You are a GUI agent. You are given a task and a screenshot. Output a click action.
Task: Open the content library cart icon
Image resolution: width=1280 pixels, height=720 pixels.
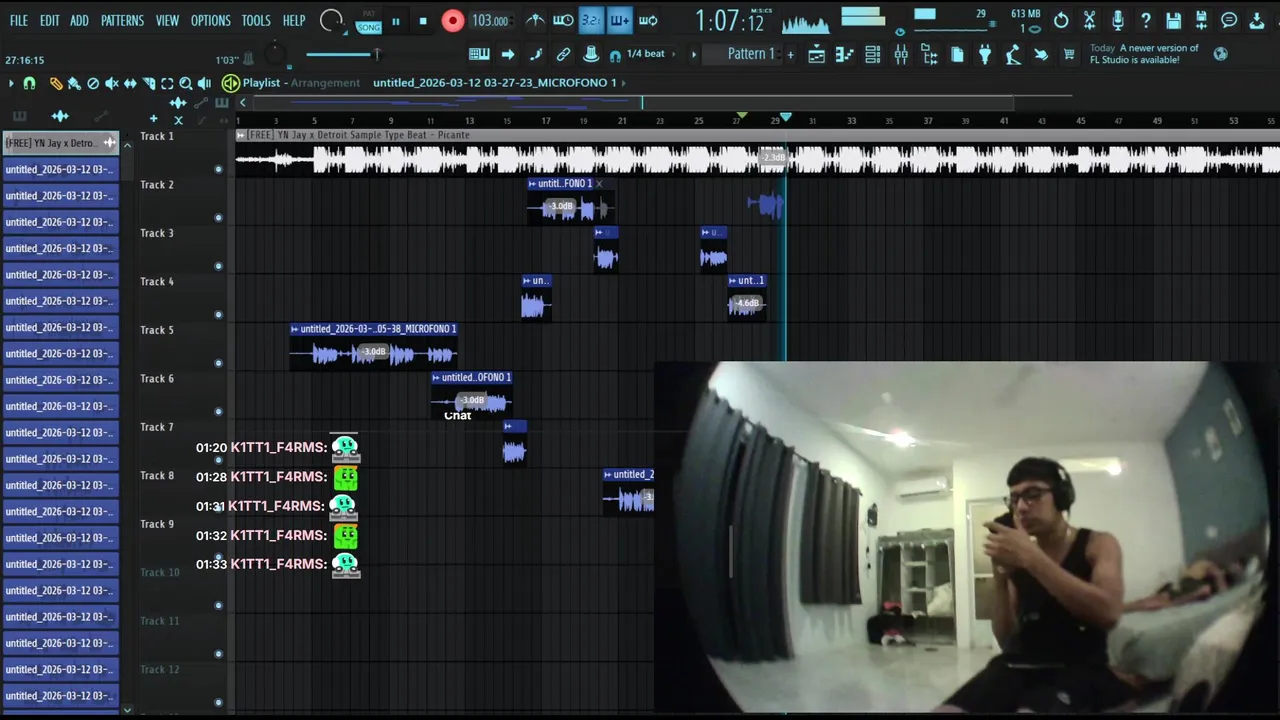pyautogui.click(x=1069, y=55)
